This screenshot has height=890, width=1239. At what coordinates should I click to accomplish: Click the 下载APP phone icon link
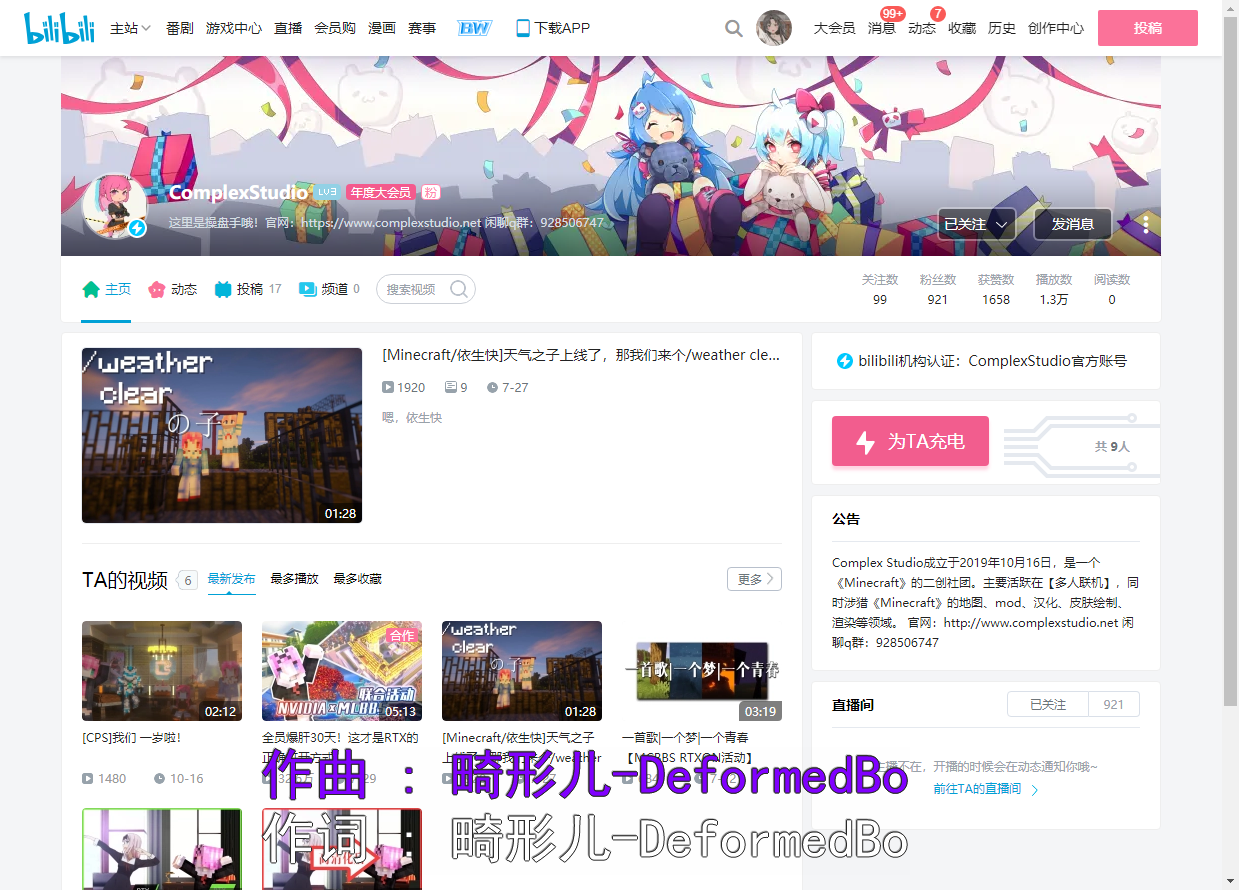[x=552, y=28]
